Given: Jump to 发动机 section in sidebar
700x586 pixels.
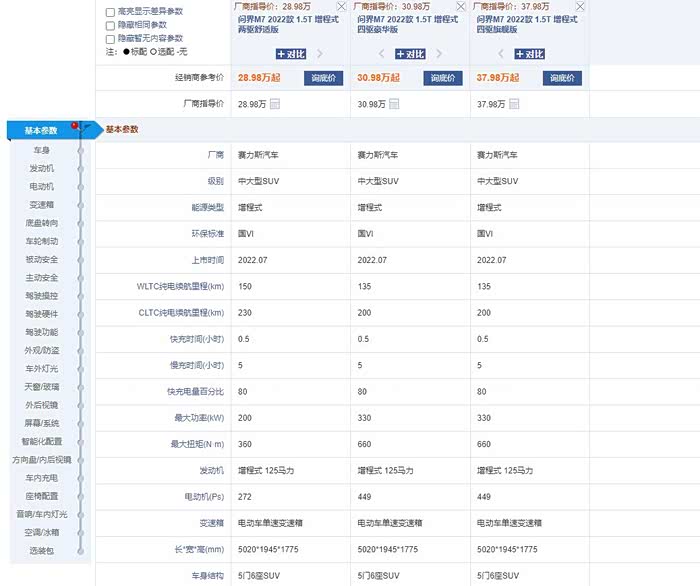Looking at the screenshot, I should point(42,168).
